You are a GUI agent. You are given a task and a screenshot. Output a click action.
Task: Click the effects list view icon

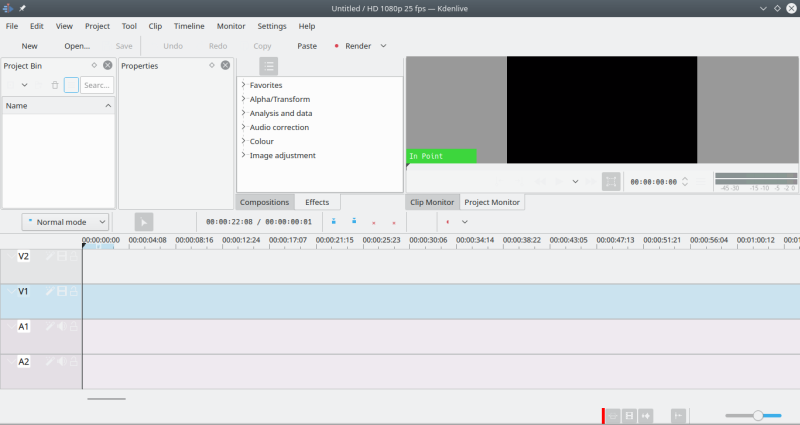(268, 66)
